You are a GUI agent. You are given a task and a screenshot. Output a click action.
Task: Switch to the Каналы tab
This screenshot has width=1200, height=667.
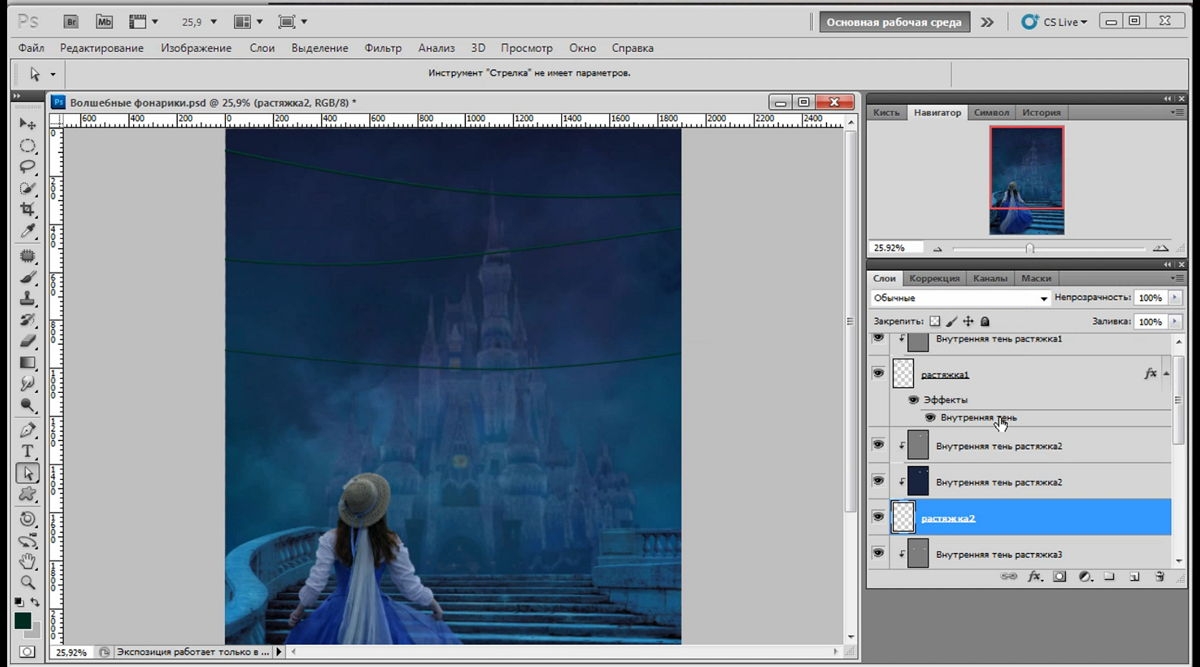(990, 278)
